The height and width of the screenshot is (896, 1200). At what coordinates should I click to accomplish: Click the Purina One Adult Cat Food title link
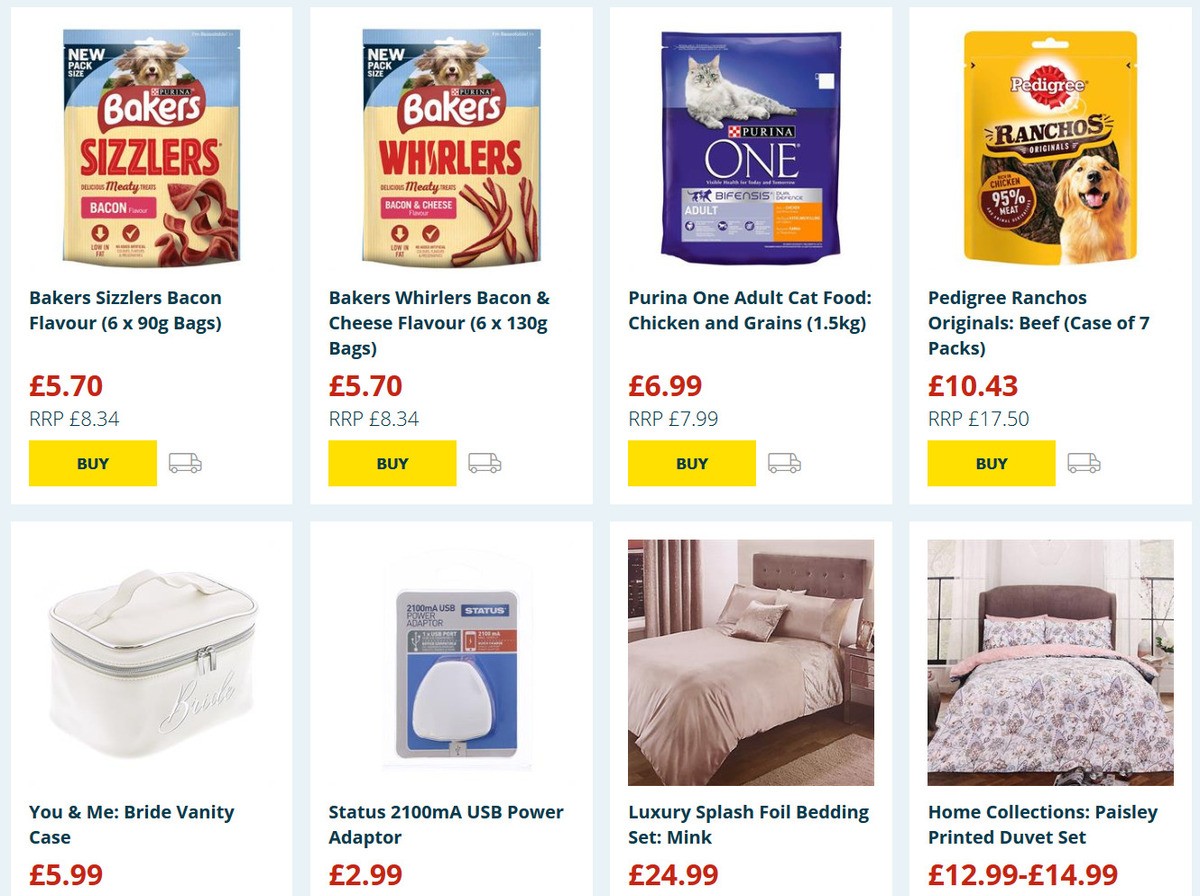click(746, 310)
